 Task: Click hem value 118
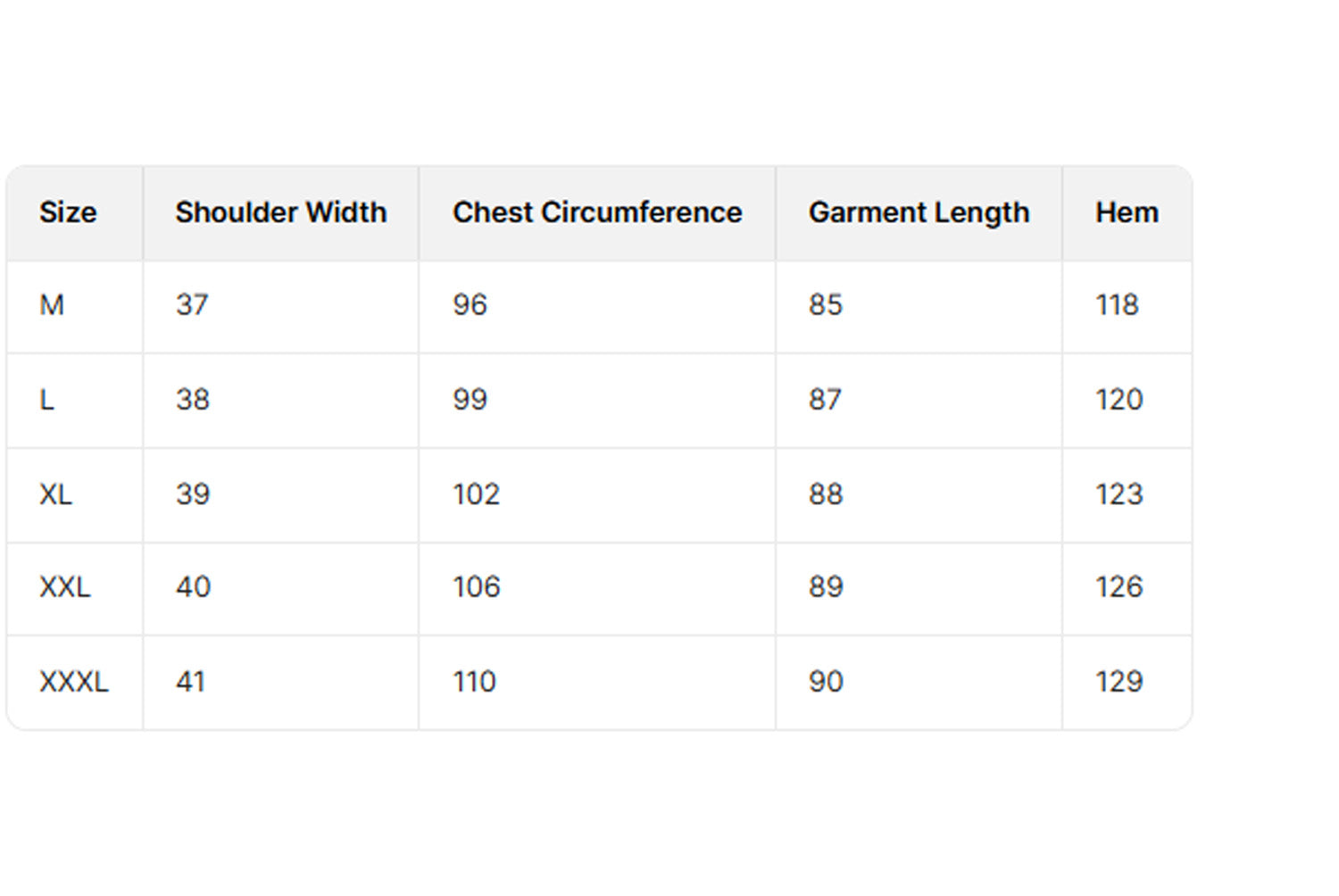point(1117,305)
